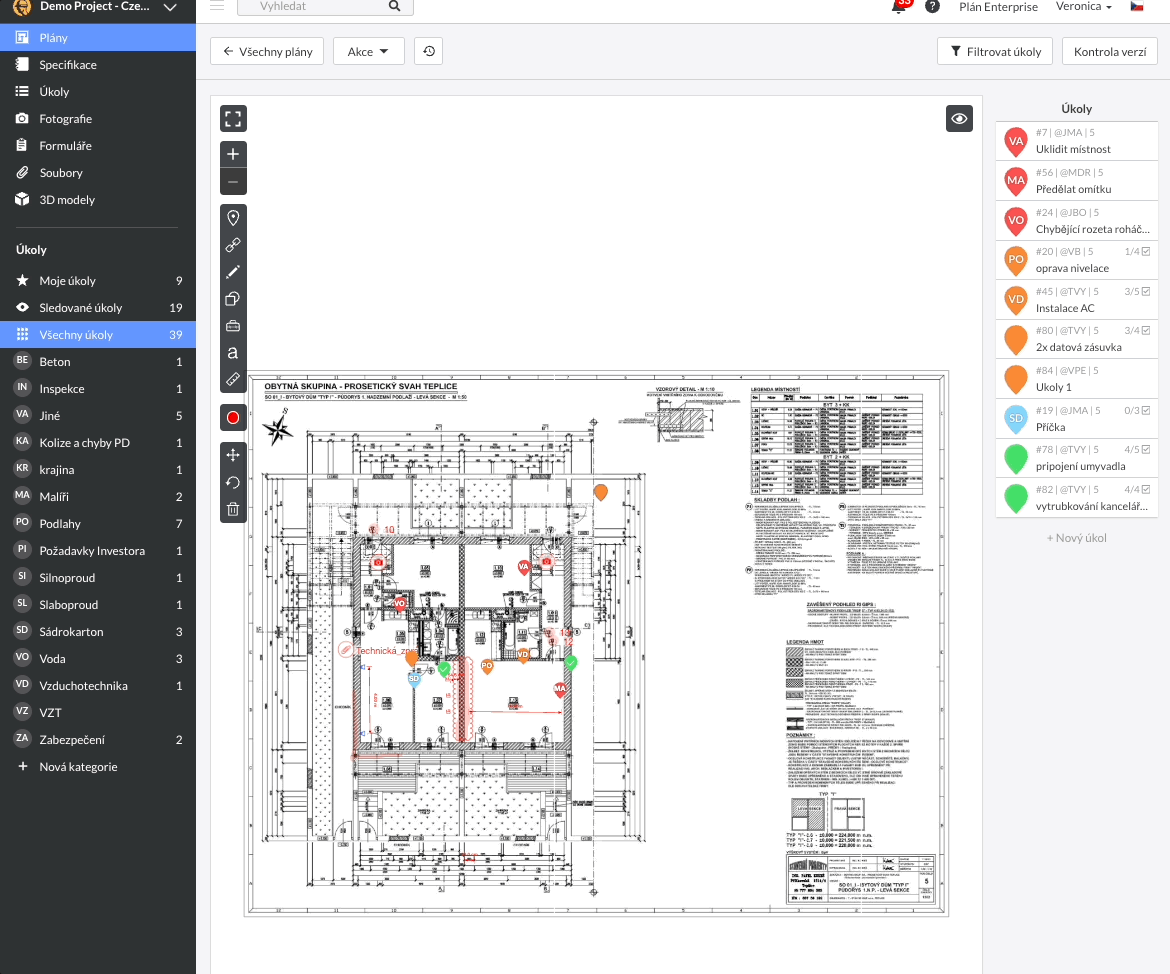
Task: Filter by Sádrokarton category
Action: click(98, 631)
